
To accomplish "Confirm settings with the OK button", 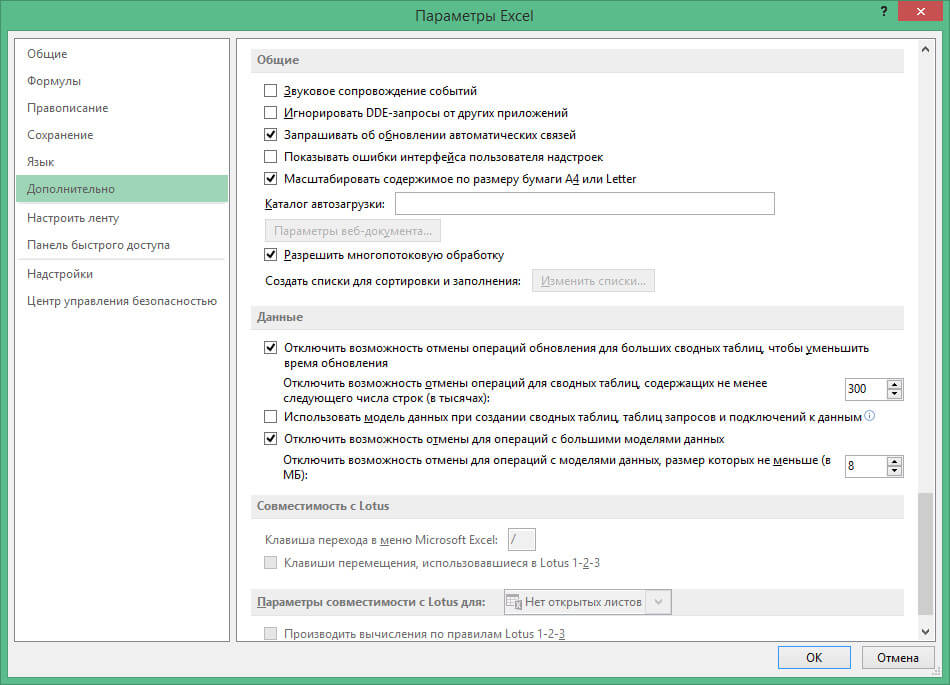I will pyautogui.click(x=814, y=658).
